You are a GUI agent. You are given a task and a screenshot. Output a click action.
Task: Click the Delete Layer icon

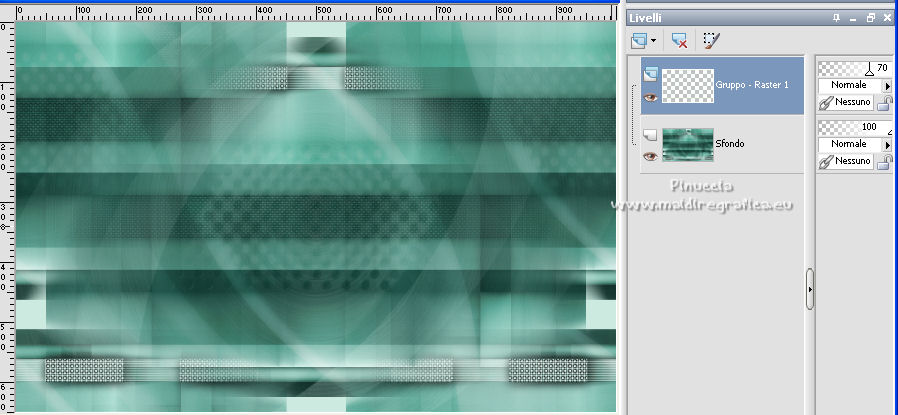coord(679,41)
